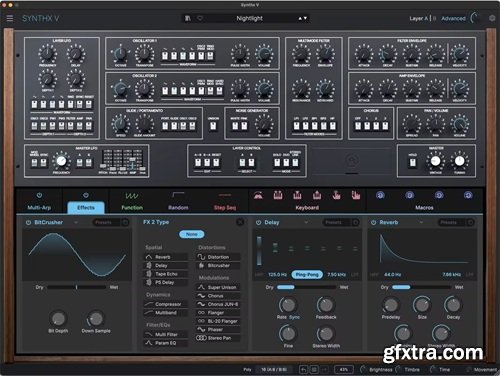Viewport: 500px width, 376px height.
Task: Click the Layer A button
Action: [x=419, y=18]
